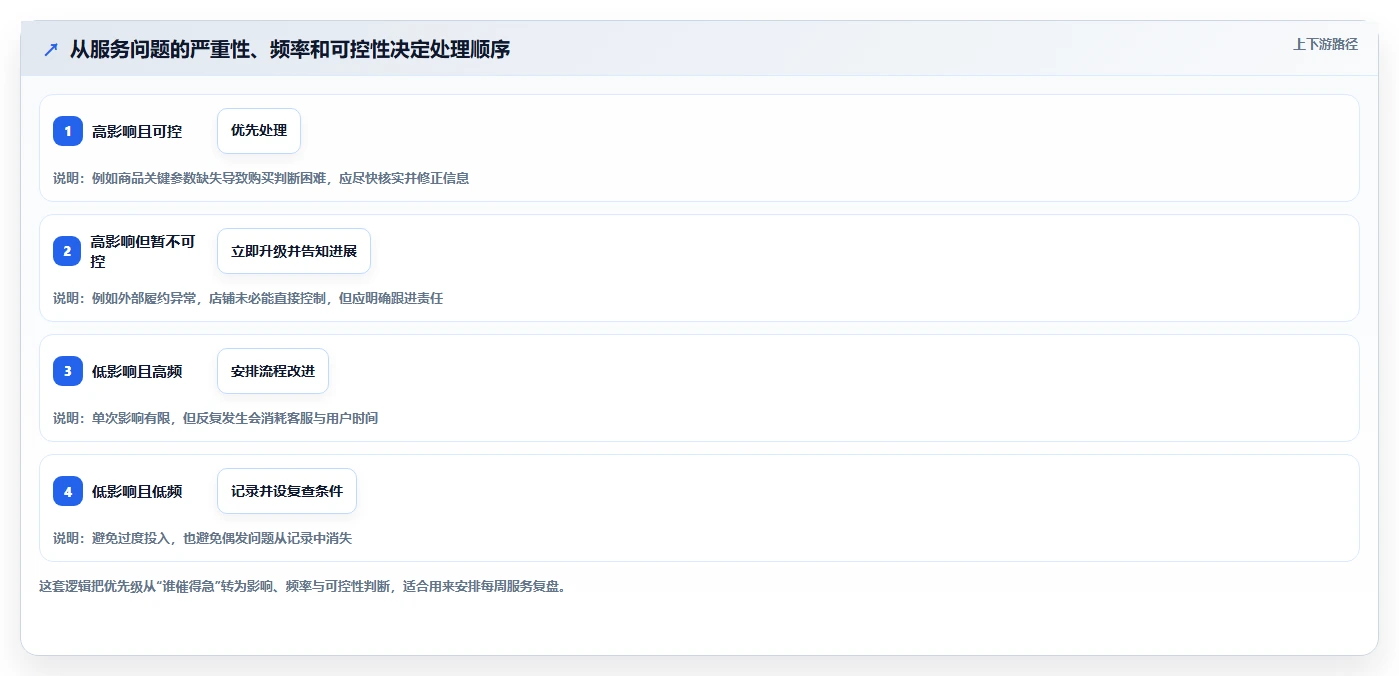Click the note about 避免过度投入
The height and width of the screenshot is (676, 1399).
click(202, 538)
